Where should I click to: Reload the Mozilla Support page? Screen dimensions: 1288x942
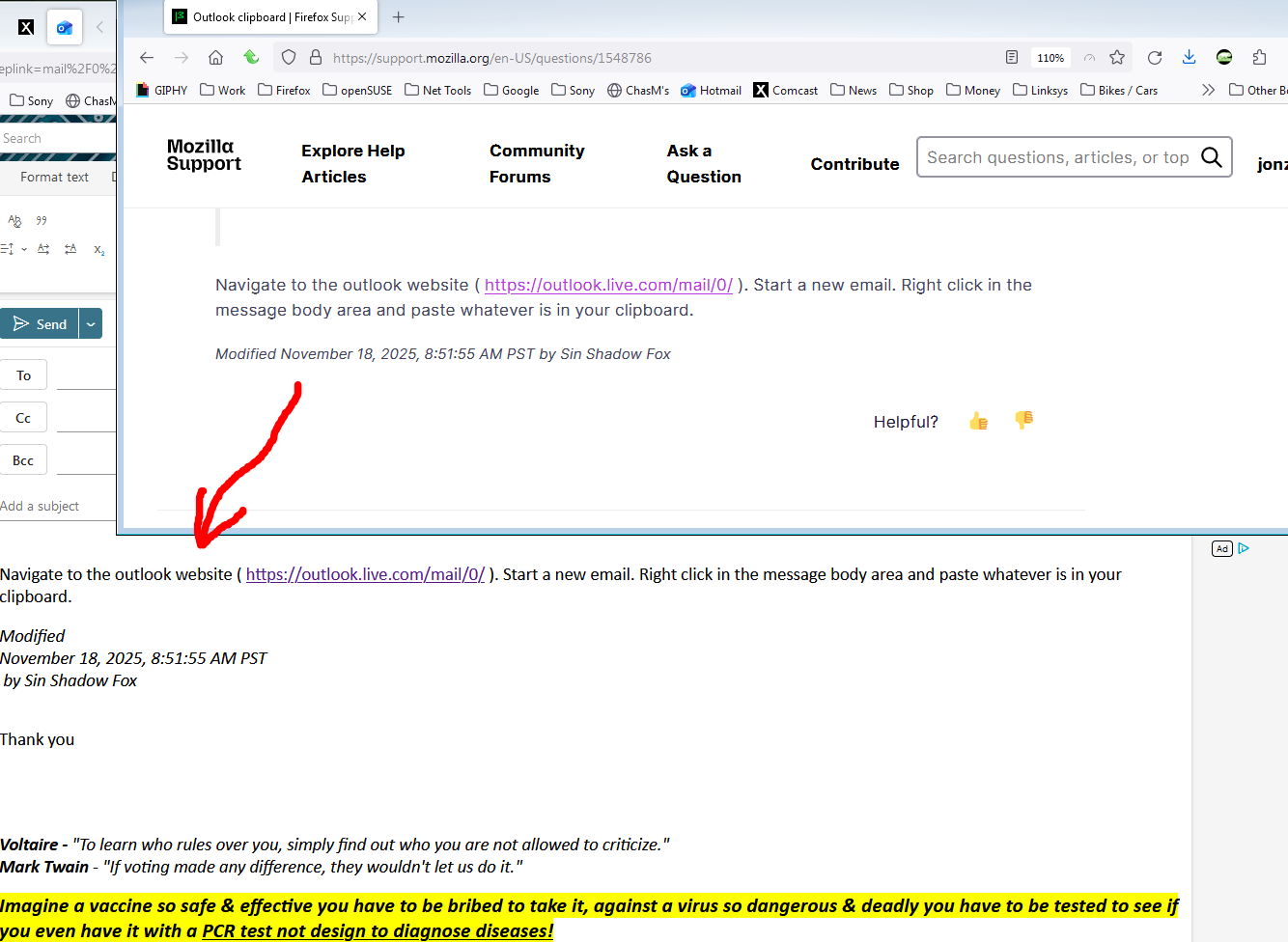1155,58
